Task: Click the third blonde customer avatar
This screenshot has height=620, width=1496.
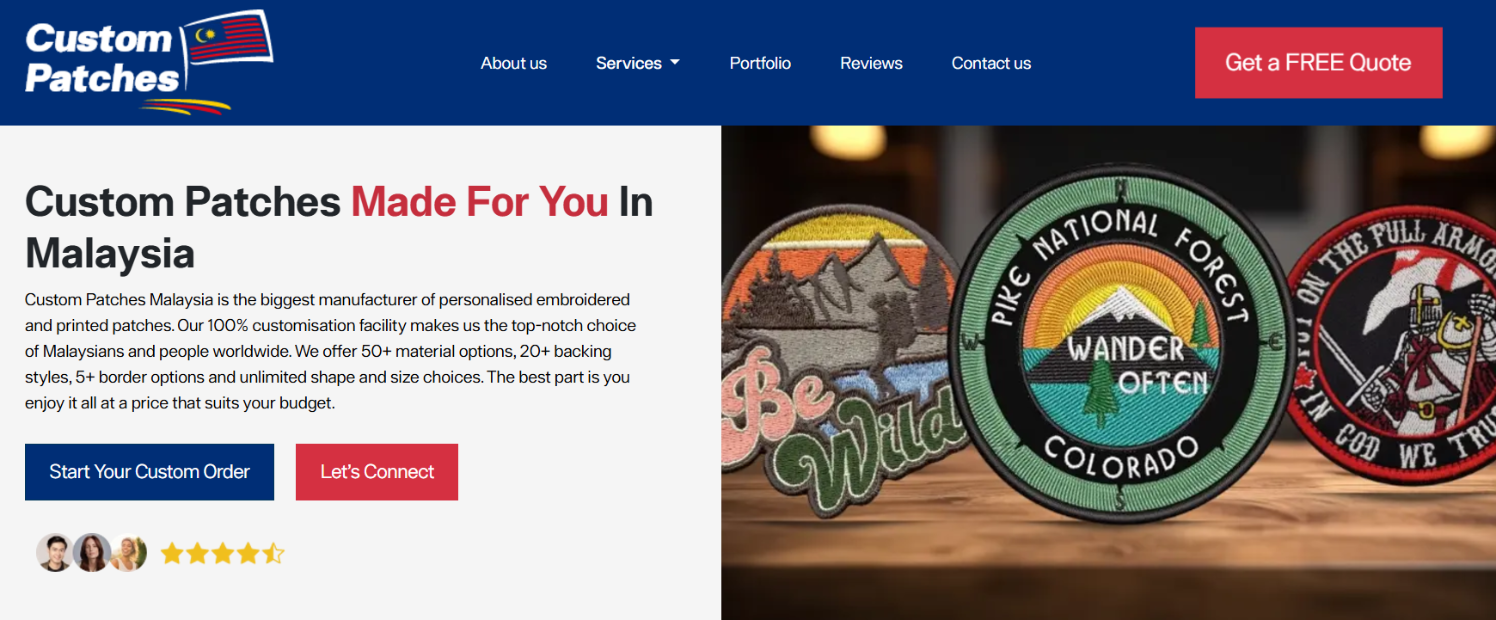Action: (x=130, y=552)
